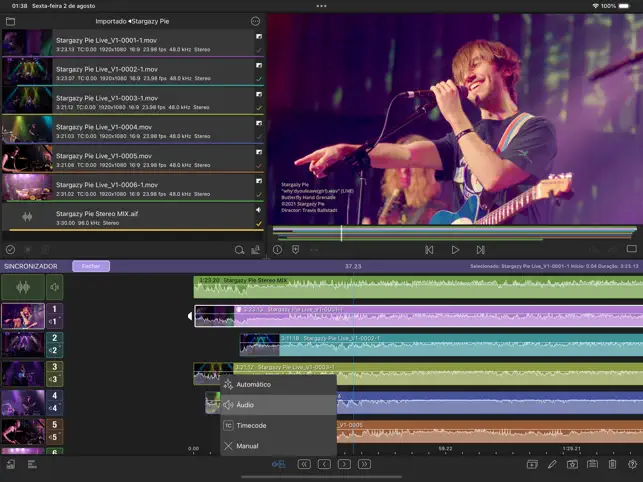643x482 pixels.
Task: Jump to next frame in viewer
Action: click(x=480, y=250)
